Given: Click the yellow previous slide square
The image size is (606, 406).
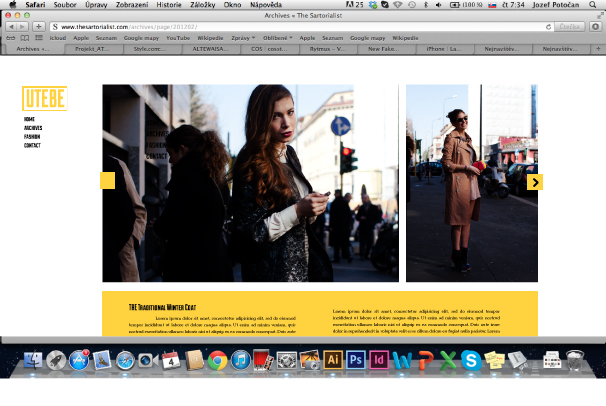Looking at the screenshot, I should [x=107, y=180].
